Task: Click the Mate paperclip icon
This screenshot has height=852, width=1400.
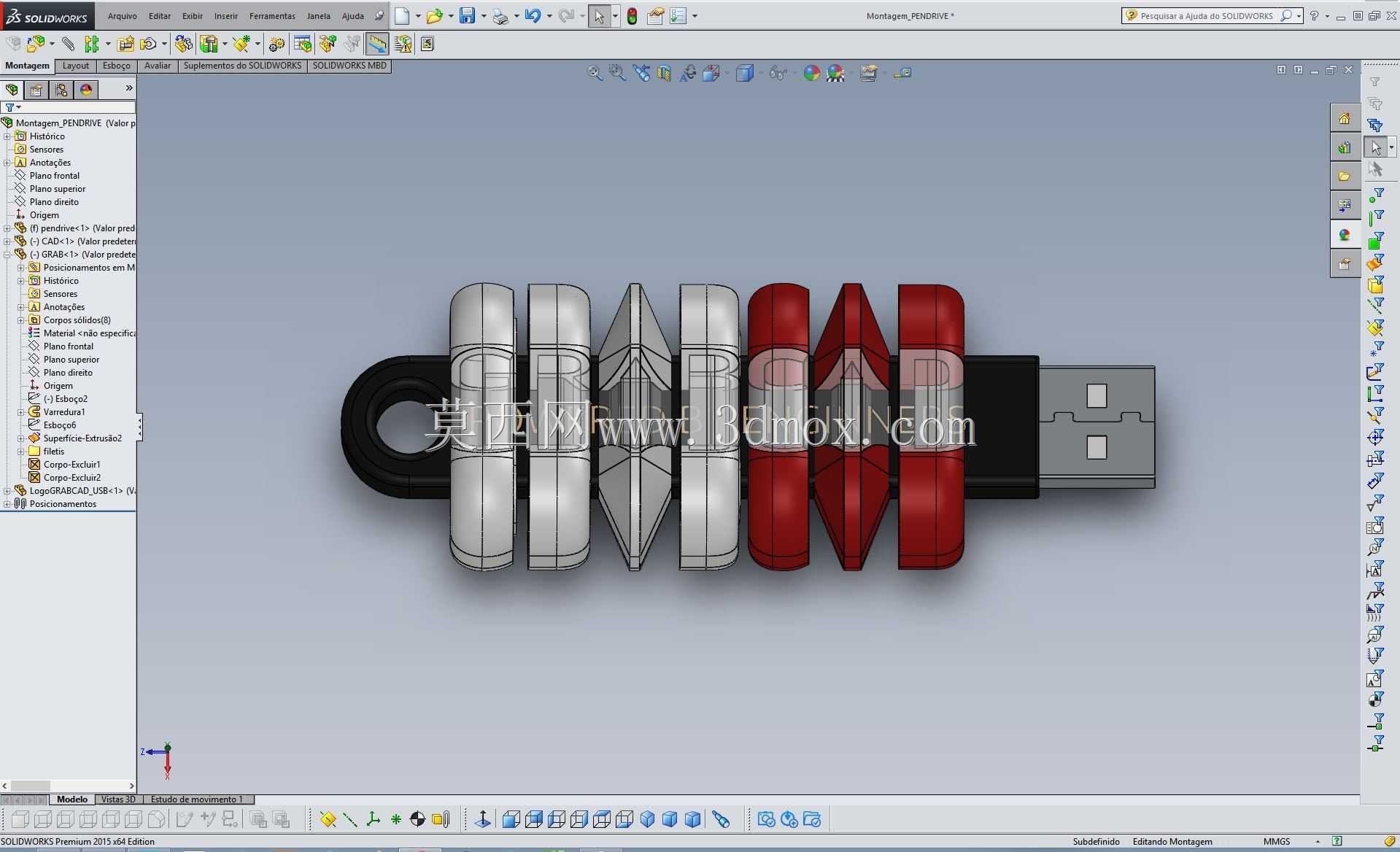Action: pos(68,44)
